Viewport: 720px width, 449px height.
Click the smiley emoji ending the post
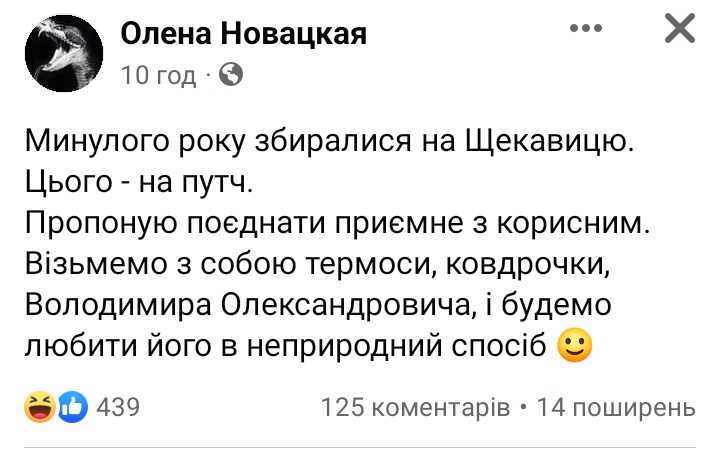[x=573, y=344]
